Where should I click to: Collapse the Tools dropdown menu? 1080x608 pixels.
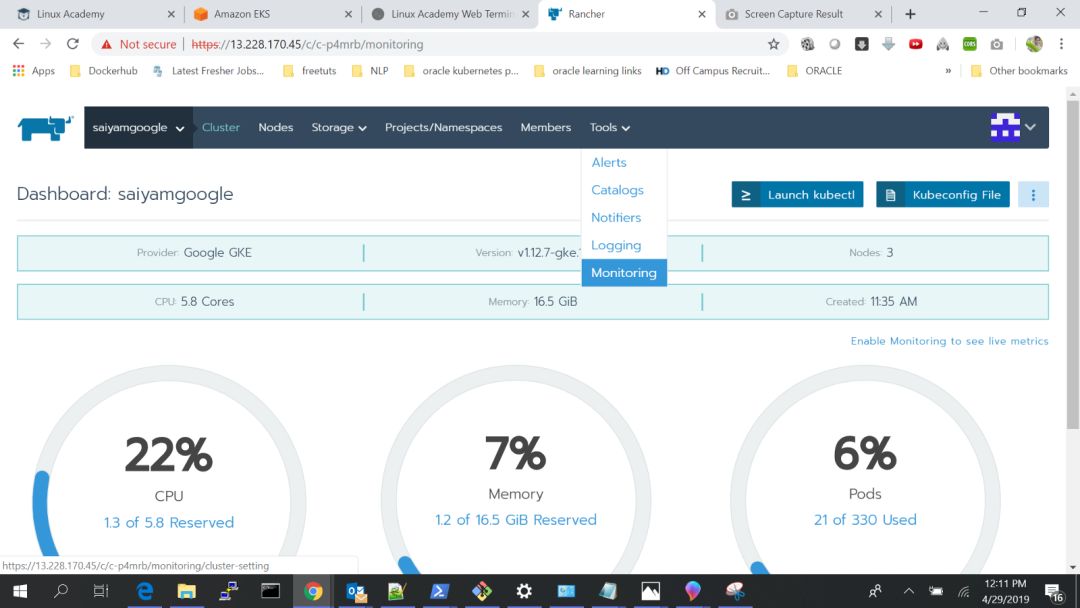pos(610,127)
